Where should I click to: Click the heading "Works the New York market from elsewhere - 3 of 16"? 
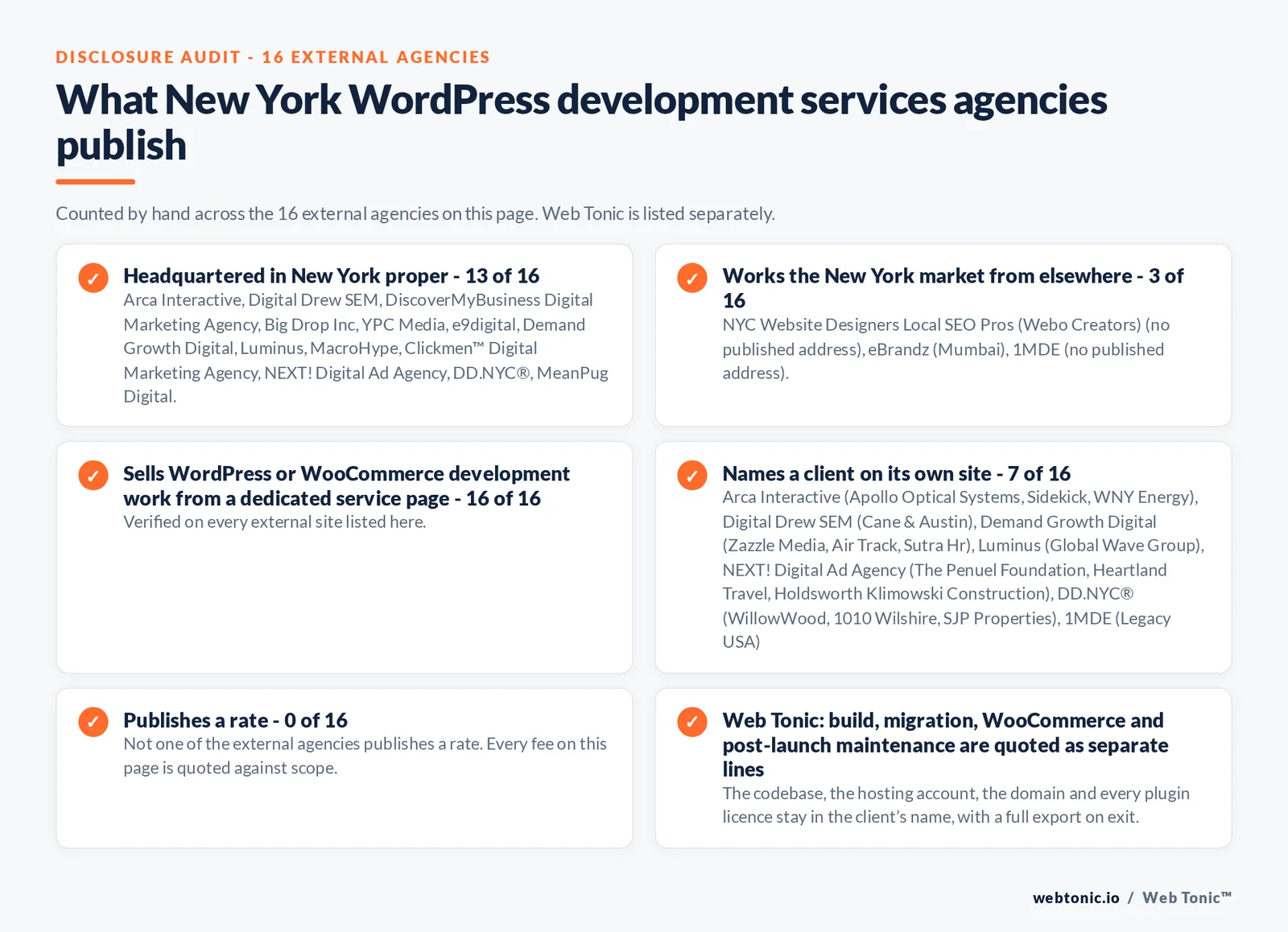click(x=953, y=287)
